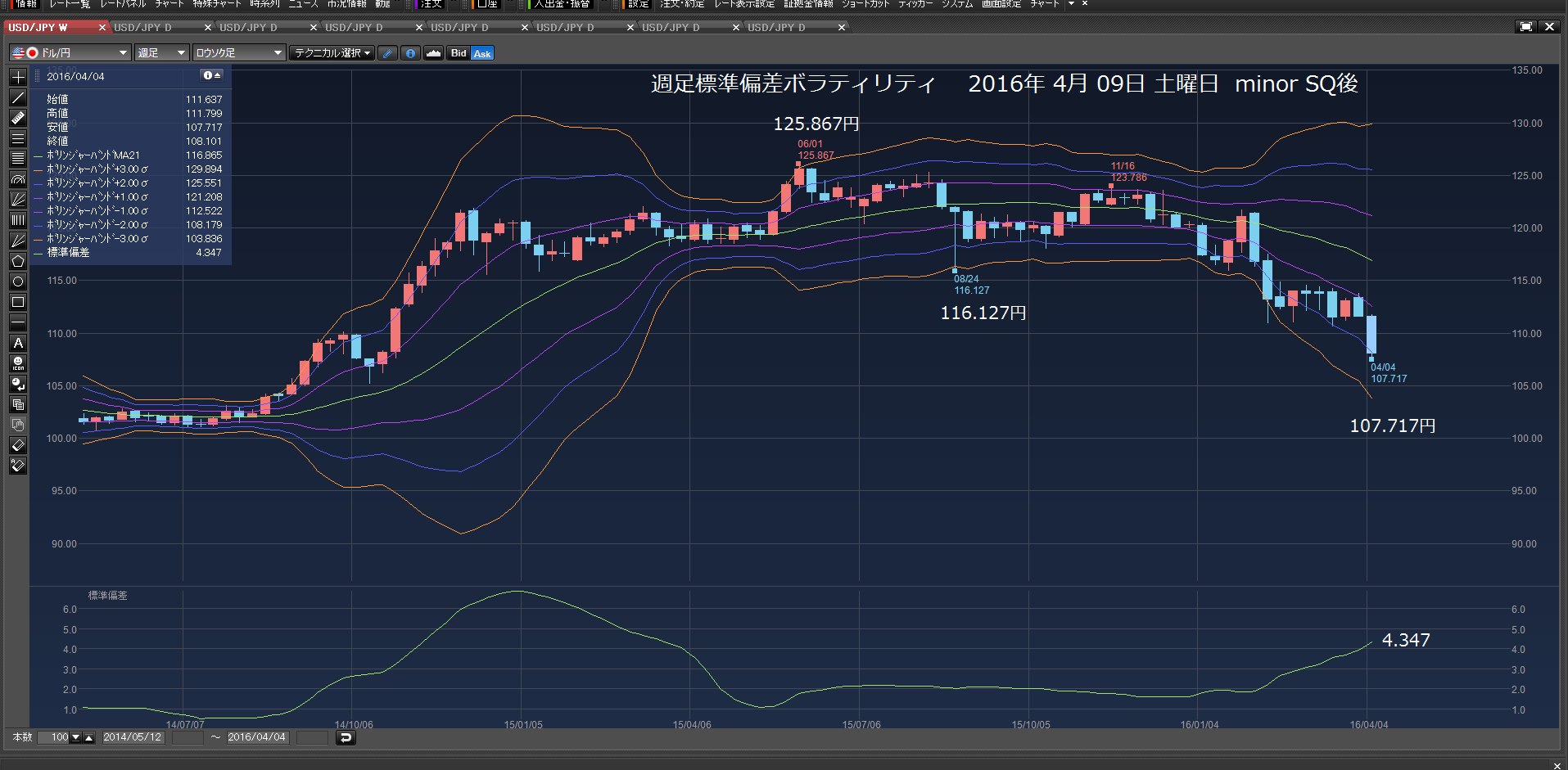Click the reset date range return button
This screenshot has height=770, width=1568.
[x=346, y=737]
